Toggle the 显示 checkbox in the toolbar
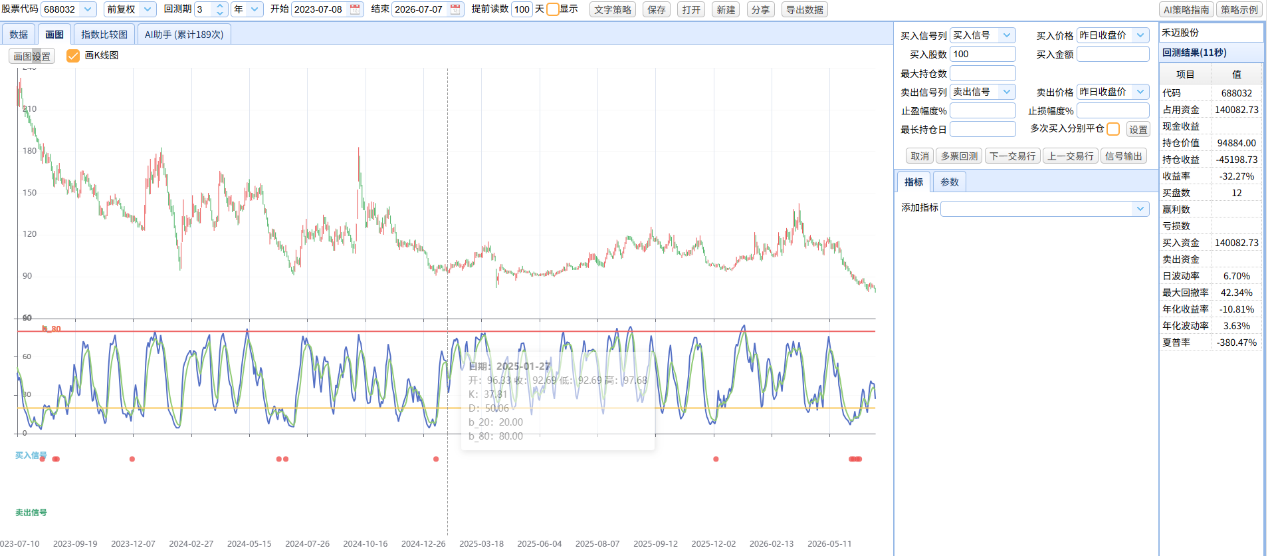Screen dimensions: 1268x556 tap(553, 9)
